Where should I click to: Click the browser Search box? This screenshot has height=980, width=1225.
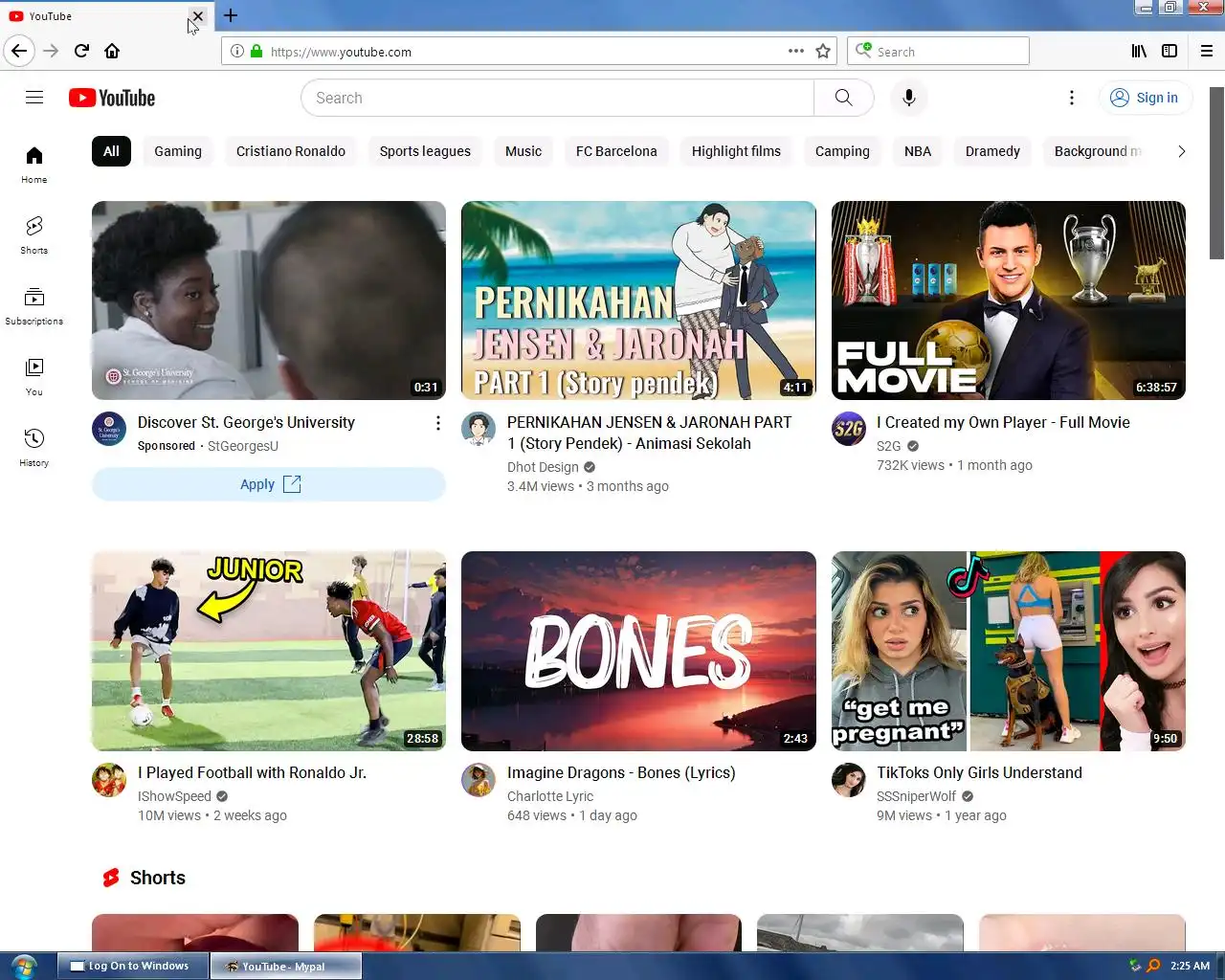[938, 51]
